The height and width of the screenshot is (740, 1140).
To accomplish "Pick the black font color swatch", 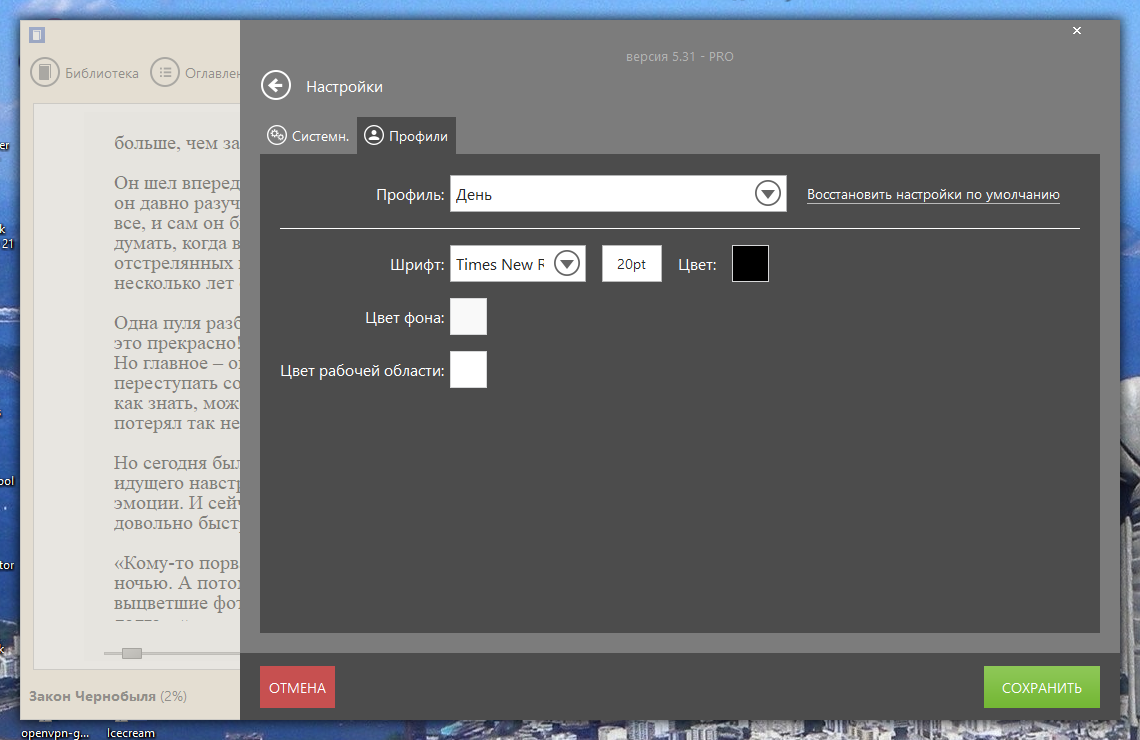I will click(x=750, y=263).
